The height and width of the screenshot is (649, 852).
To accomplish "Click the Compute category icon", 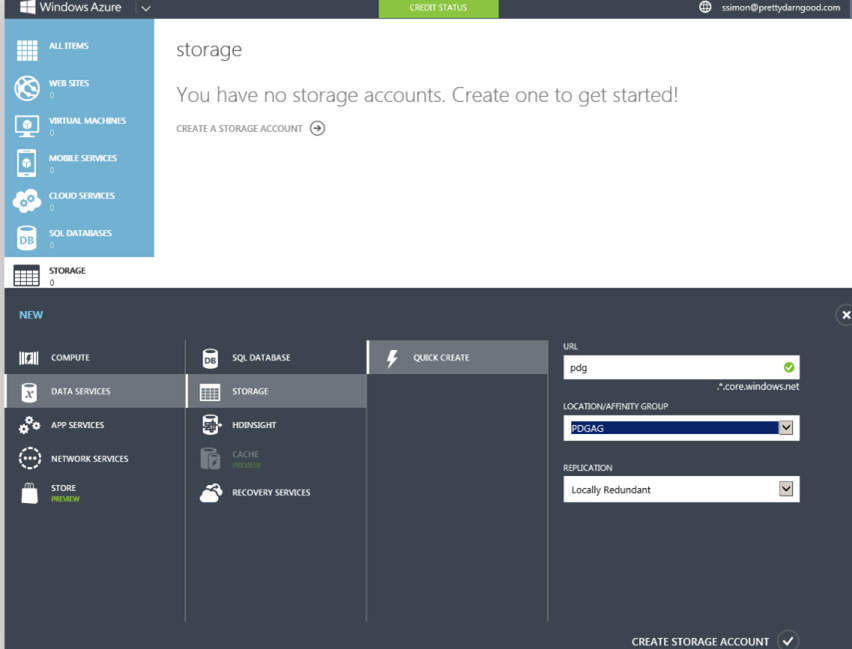I will coord(29,358).
